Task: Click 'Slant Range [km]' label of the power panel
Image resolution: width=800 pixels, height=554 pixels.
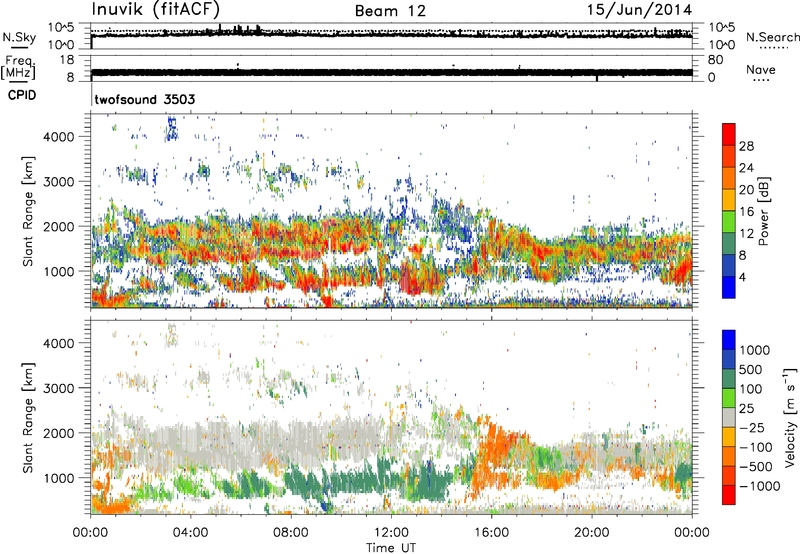Action: click(x=29, y=211)
